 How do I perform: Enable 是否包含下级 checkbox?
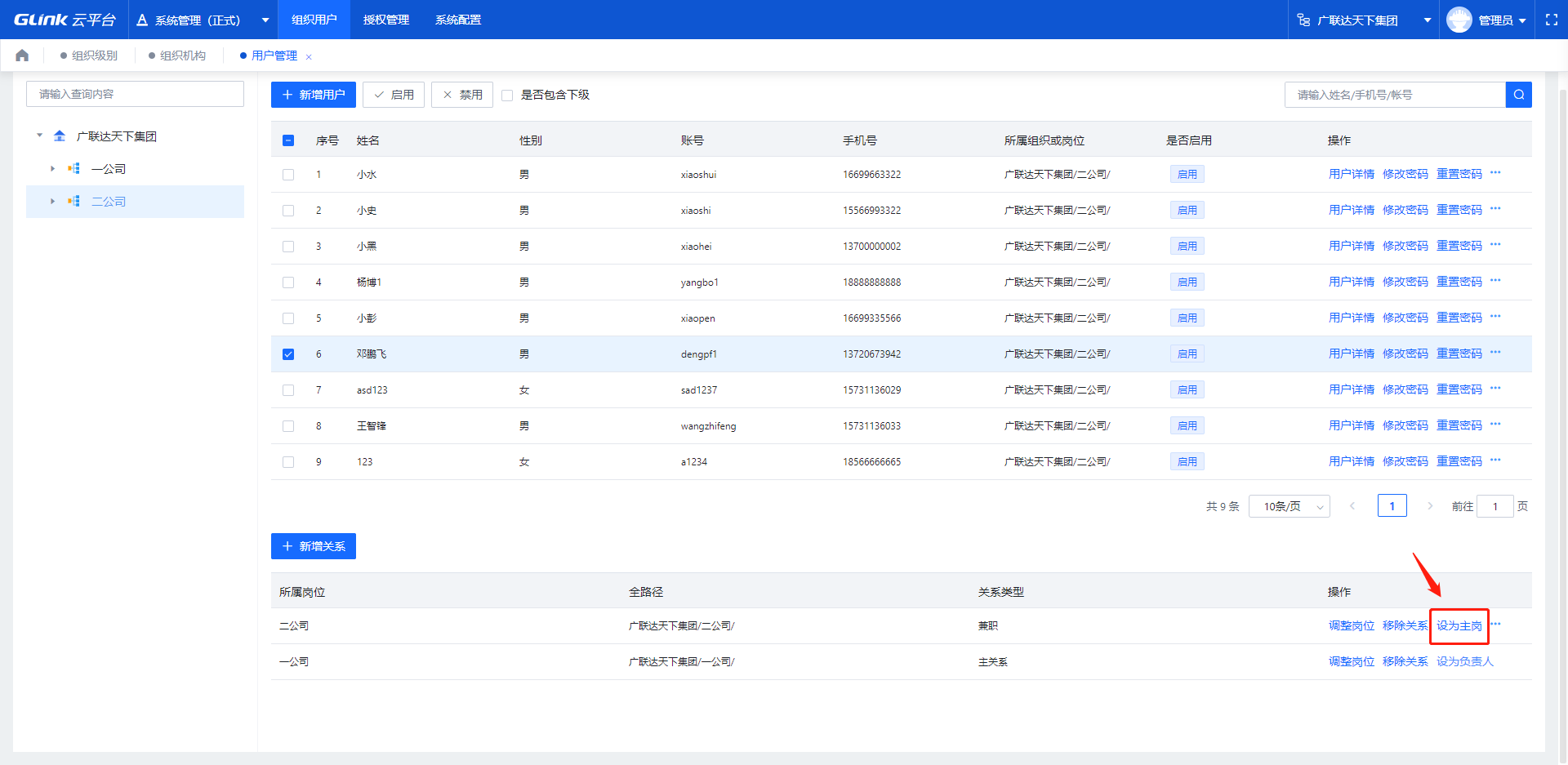point(507,96)
